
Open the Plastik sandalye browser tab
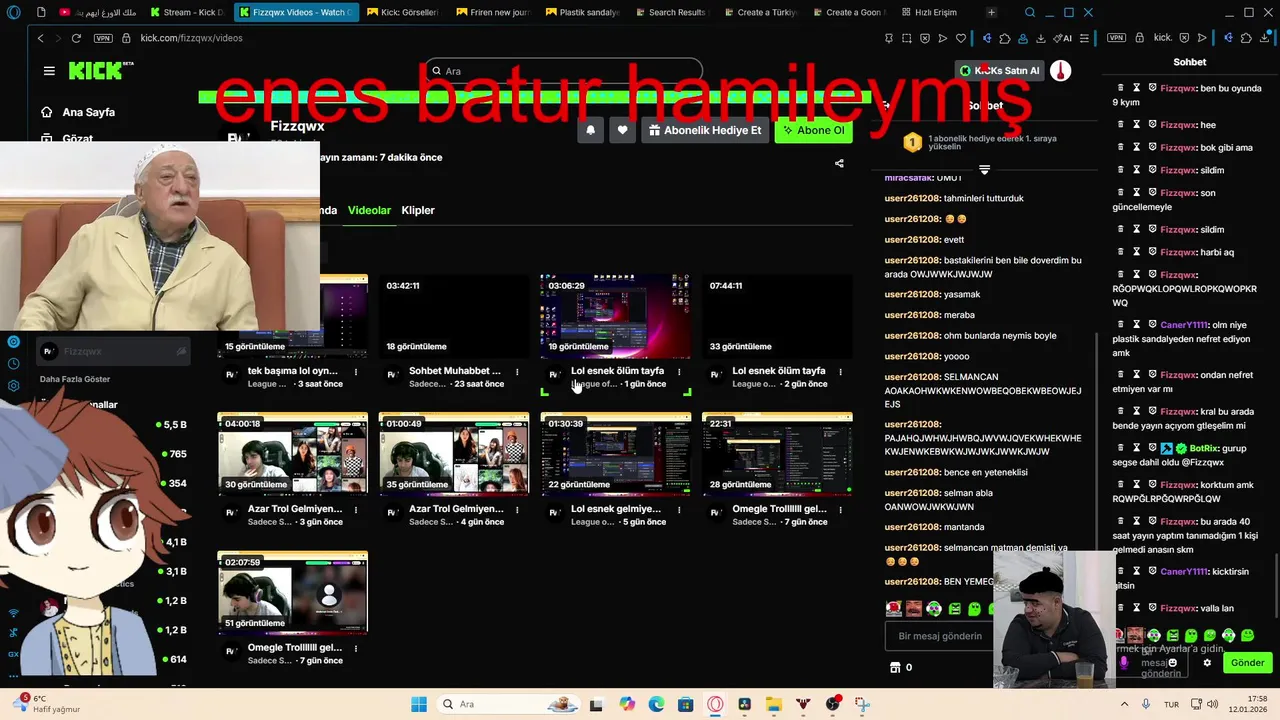coord(582,12)
